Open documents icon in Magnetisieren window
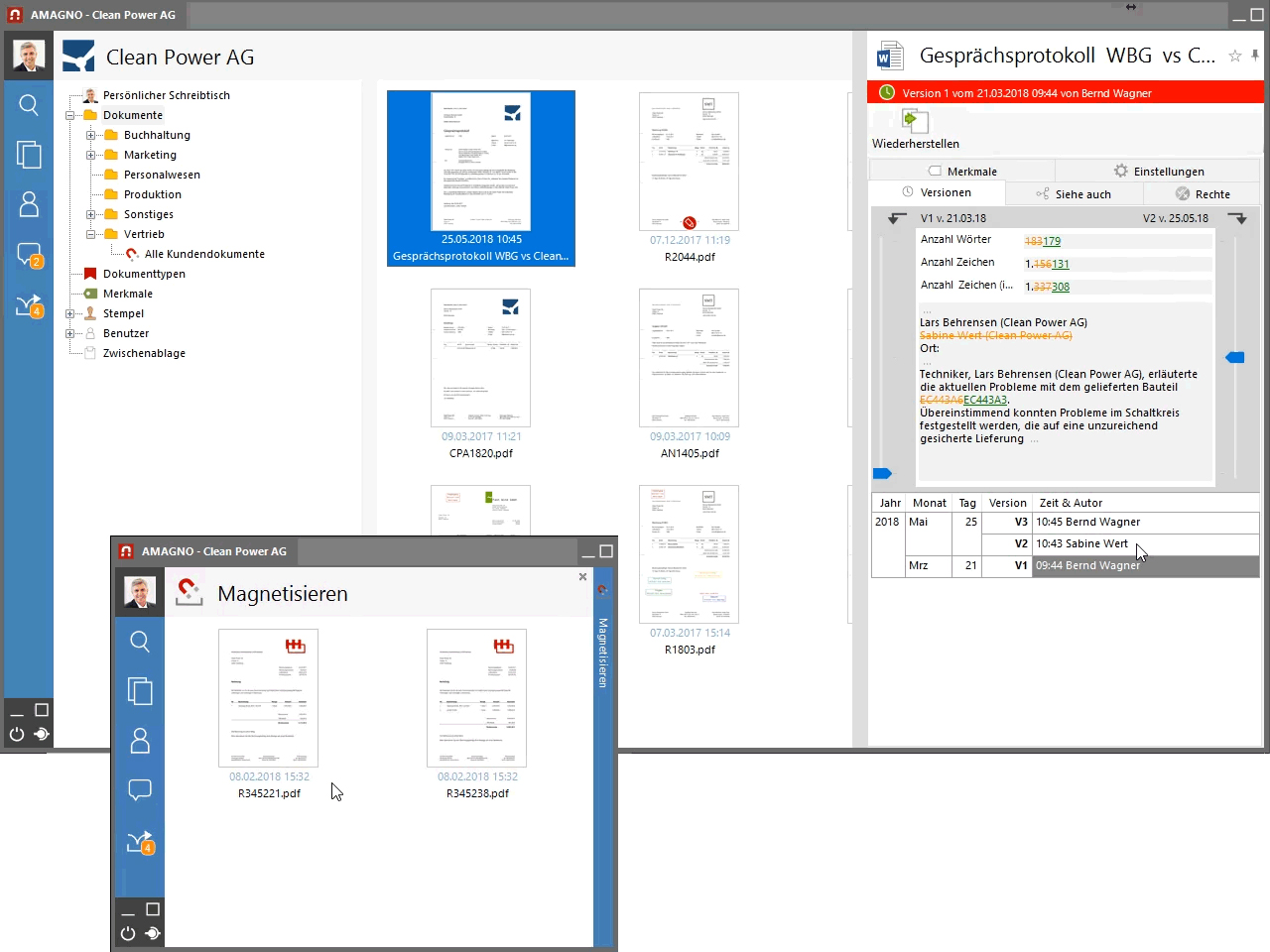 140,691
